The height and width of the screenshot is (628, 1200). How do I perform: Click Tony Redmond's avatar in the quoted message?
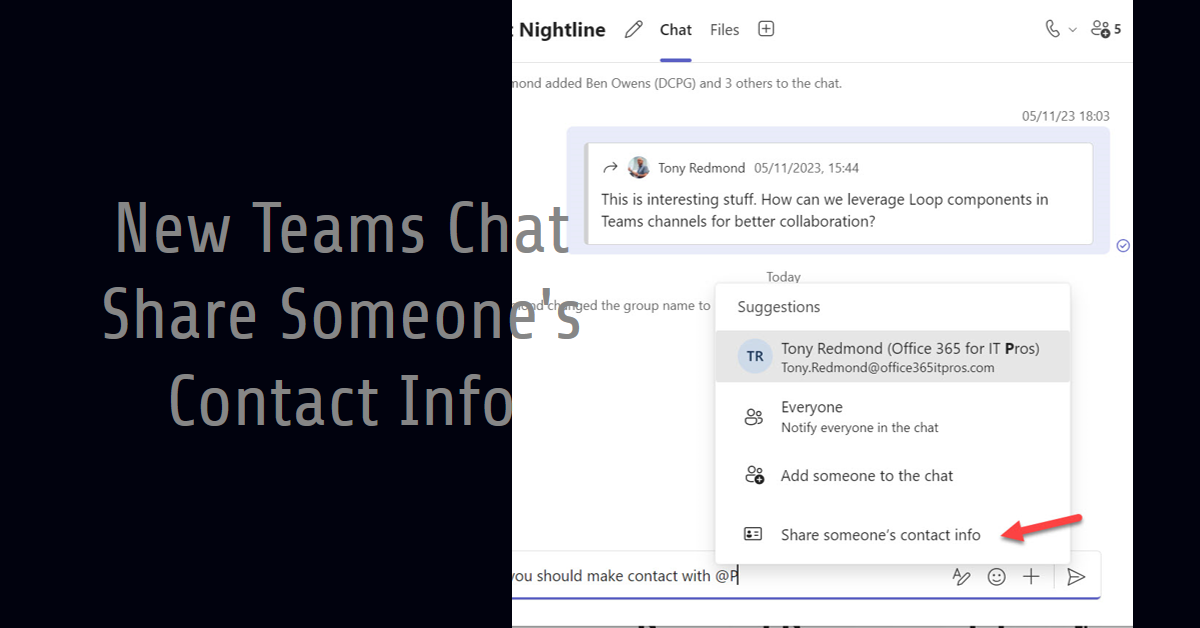638,167
